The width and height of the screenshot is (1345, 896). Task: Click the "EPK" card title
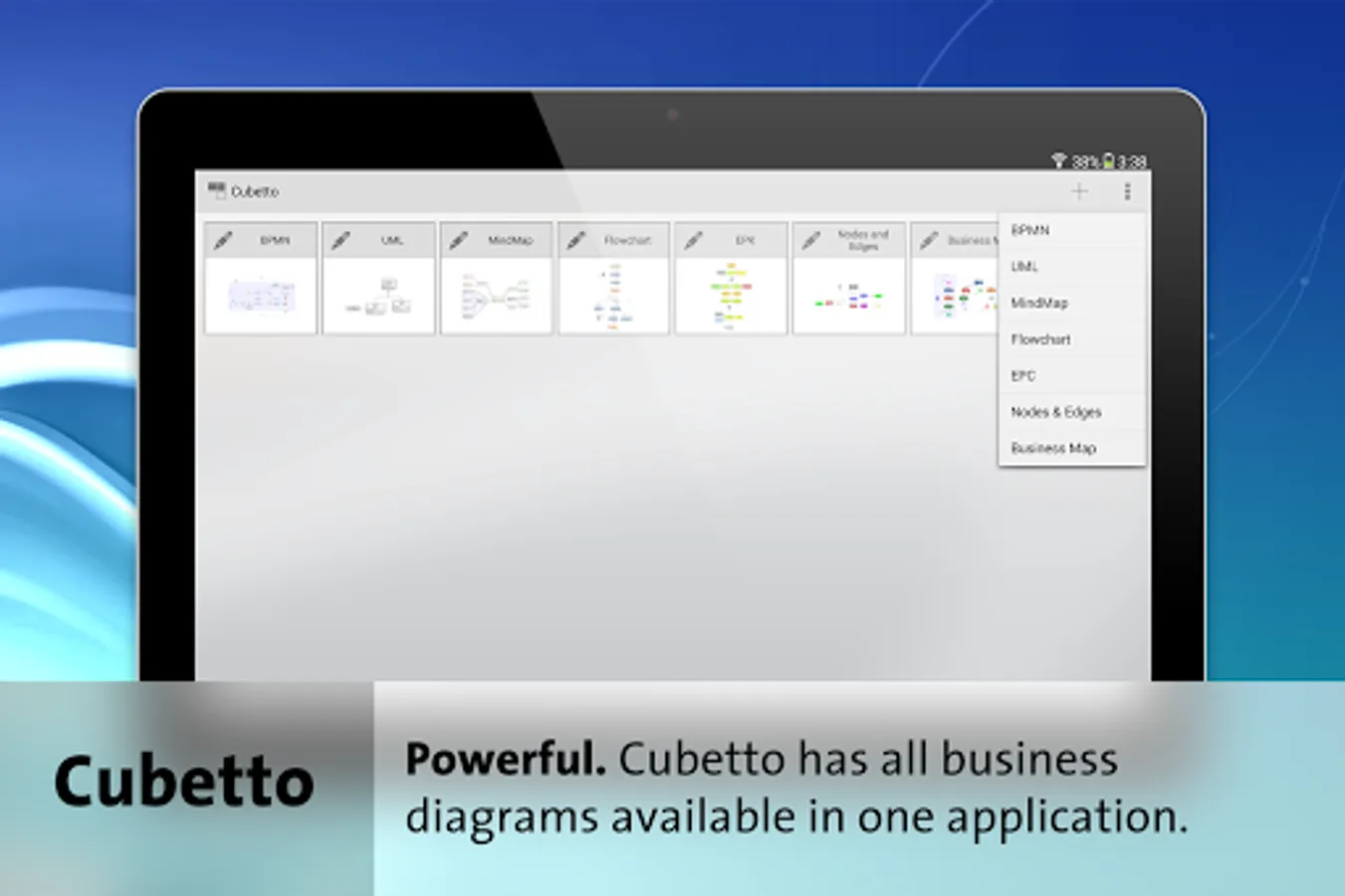(x=745, y=240)
